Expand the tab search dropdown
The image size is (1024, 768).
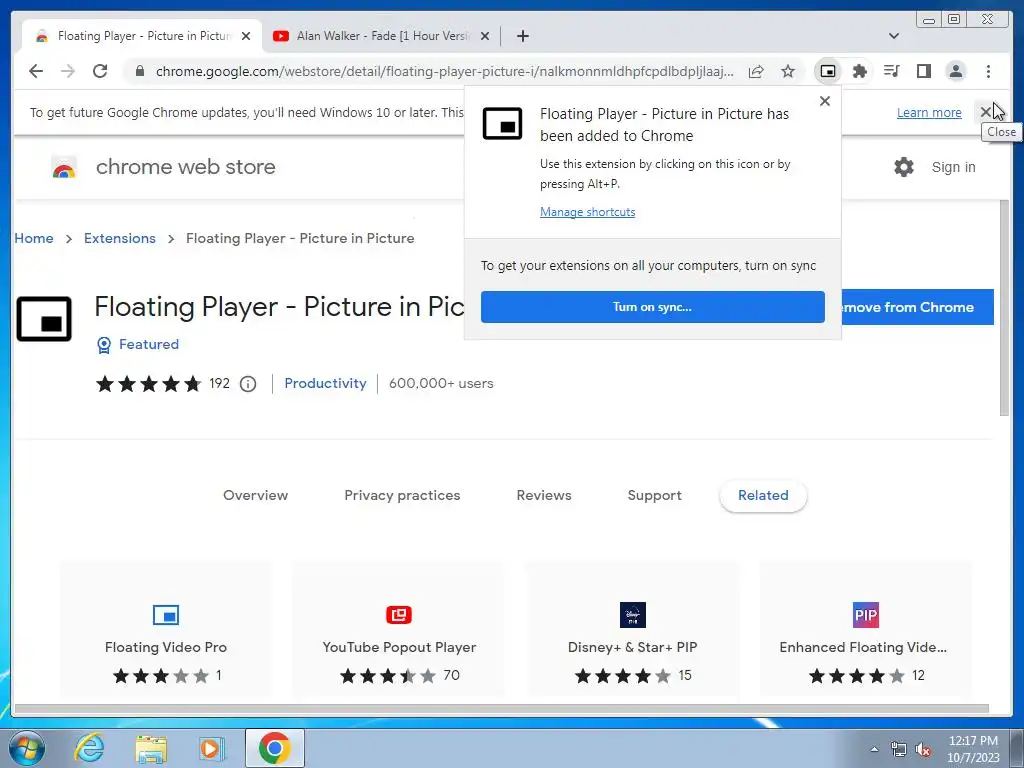tap(894, 36)
